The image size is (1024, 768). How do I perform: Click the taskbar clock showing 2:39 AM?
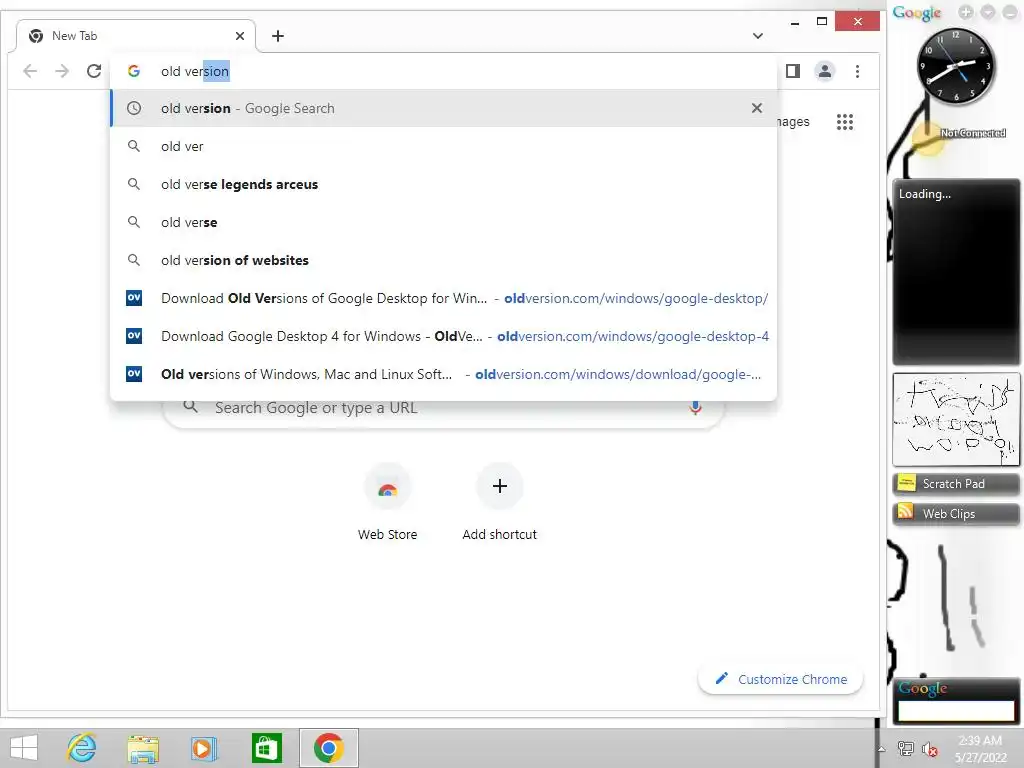pyautogui.click(x=980, y=749)
